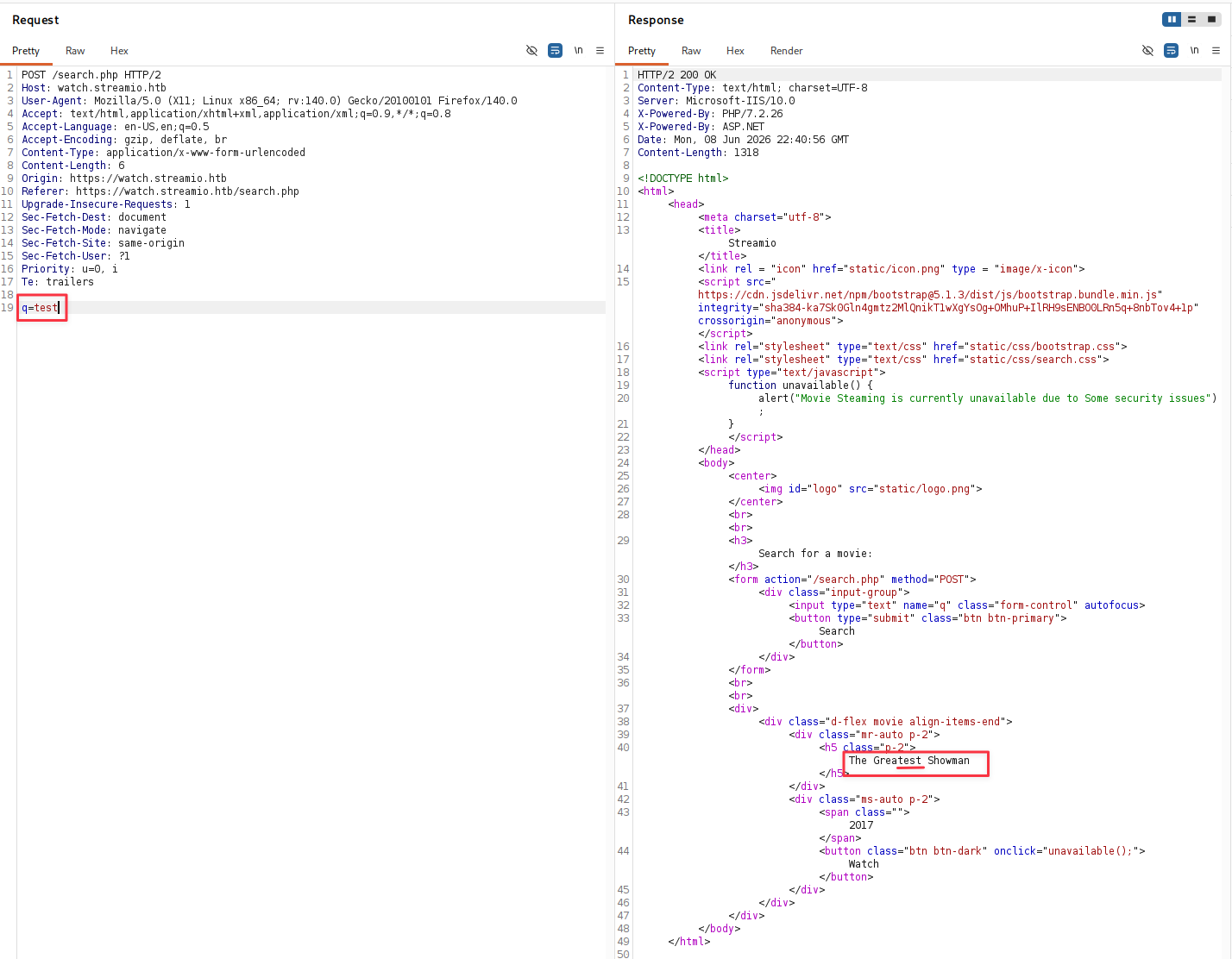
Task: Select side-by-side layout icon
Action: 1172,19
